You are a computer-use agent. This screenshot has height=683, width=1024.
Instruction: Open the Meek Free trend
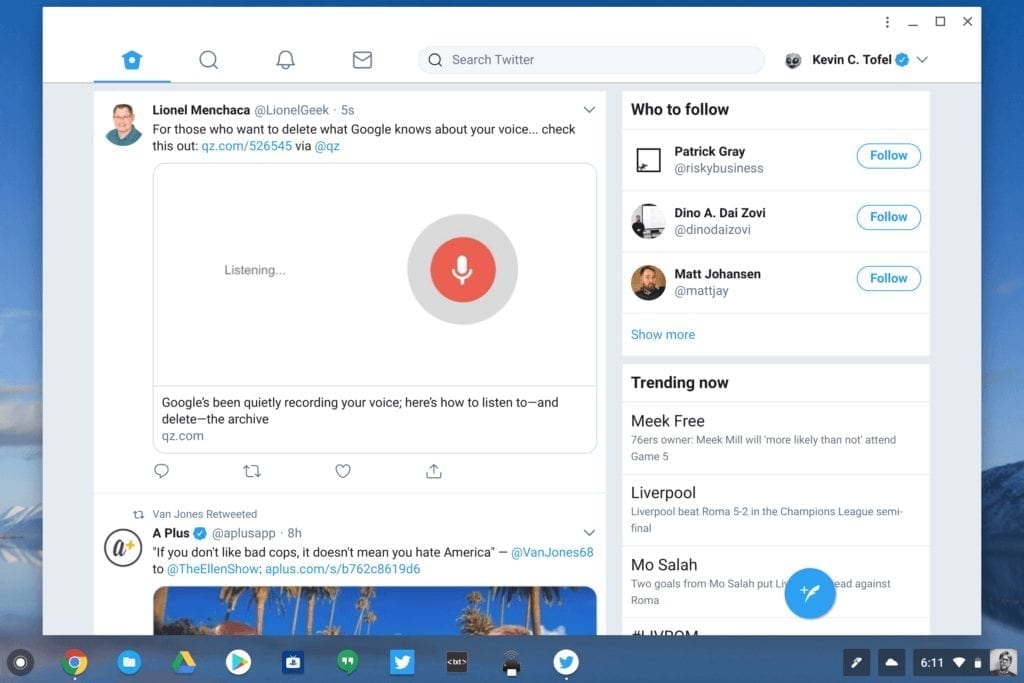776,438
